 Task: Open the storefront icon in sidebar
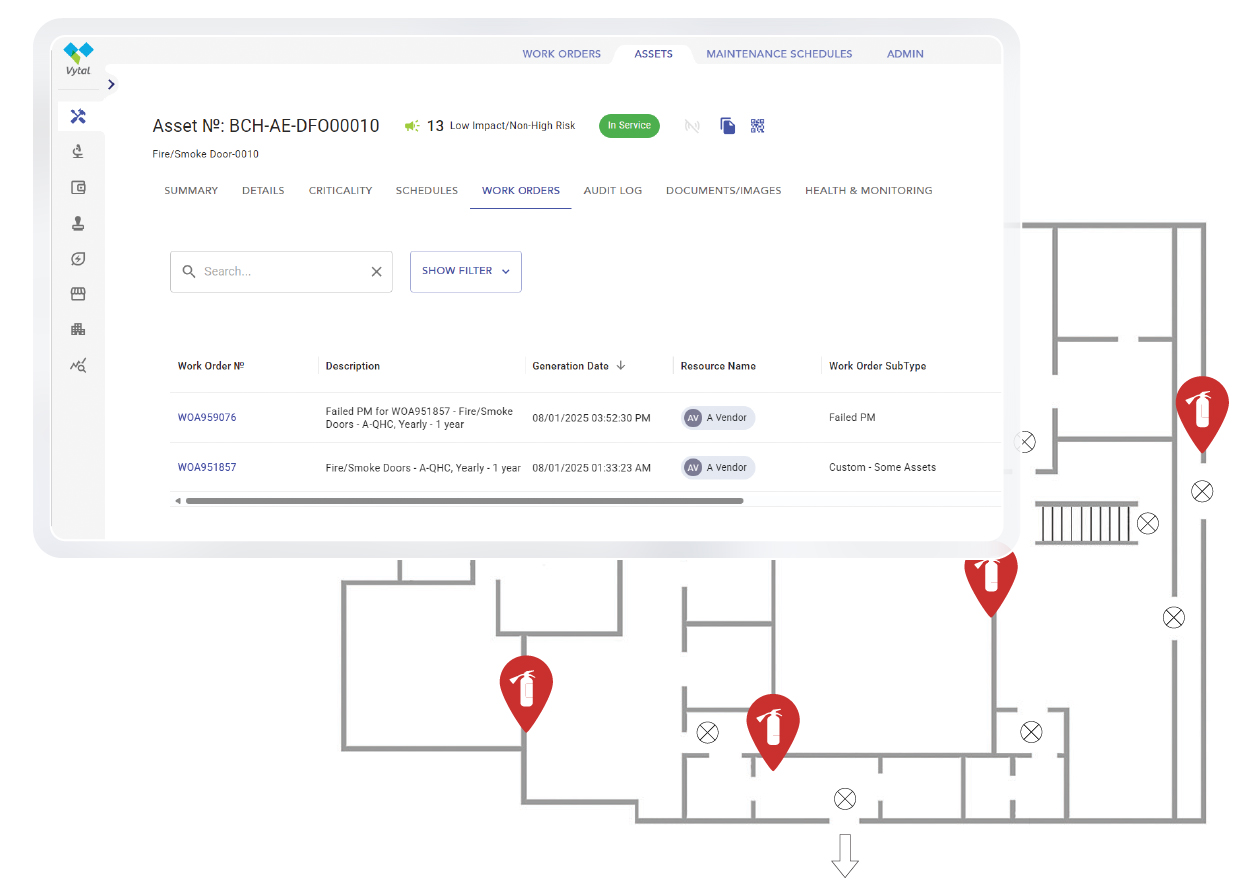point(78,294)
